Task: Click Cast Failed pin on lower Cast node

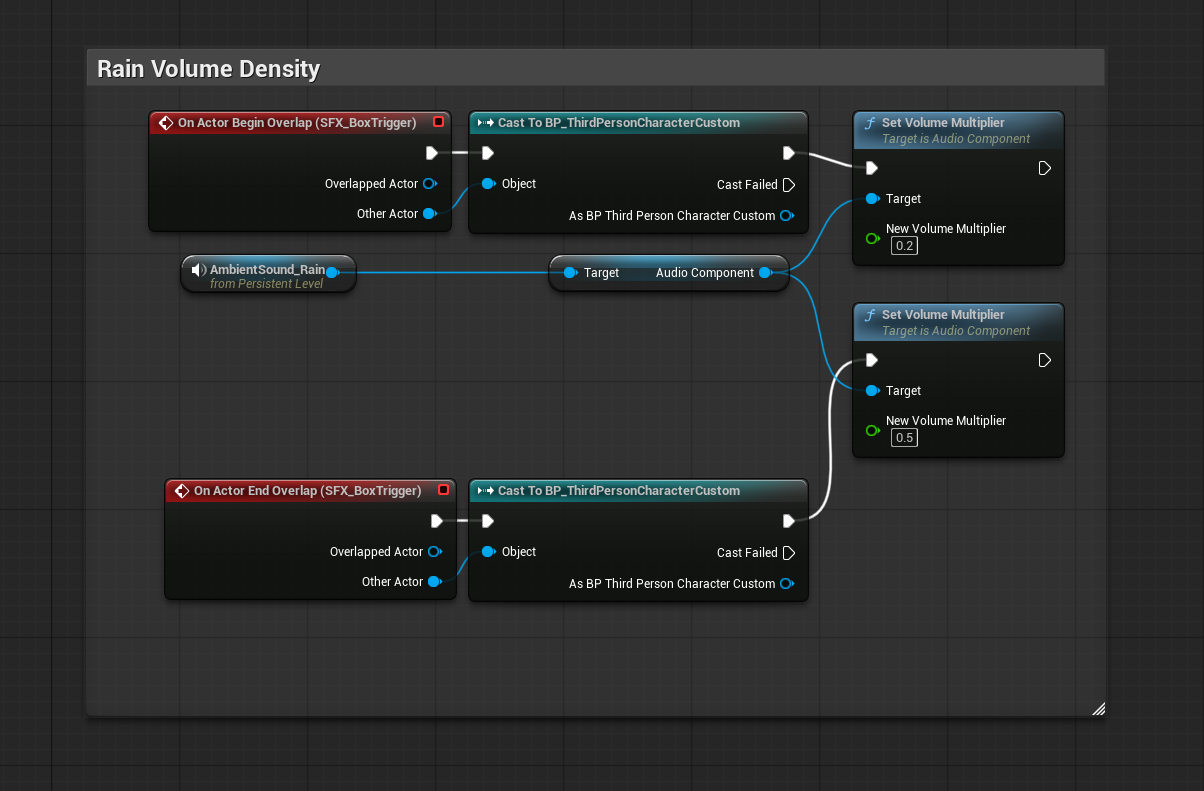Action: click(788, 553)
